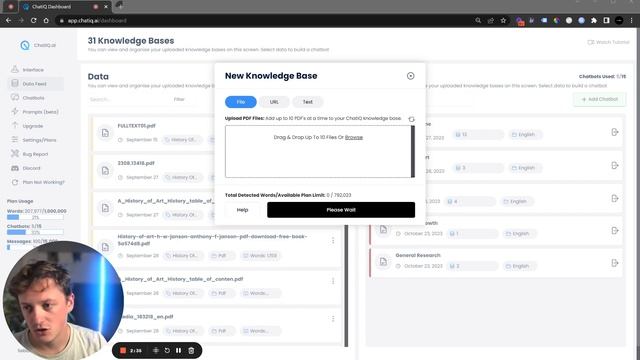Click the Words usage progress bar
Image resolution: width=640 pixels, height=360 pixels.
point(35,217)
